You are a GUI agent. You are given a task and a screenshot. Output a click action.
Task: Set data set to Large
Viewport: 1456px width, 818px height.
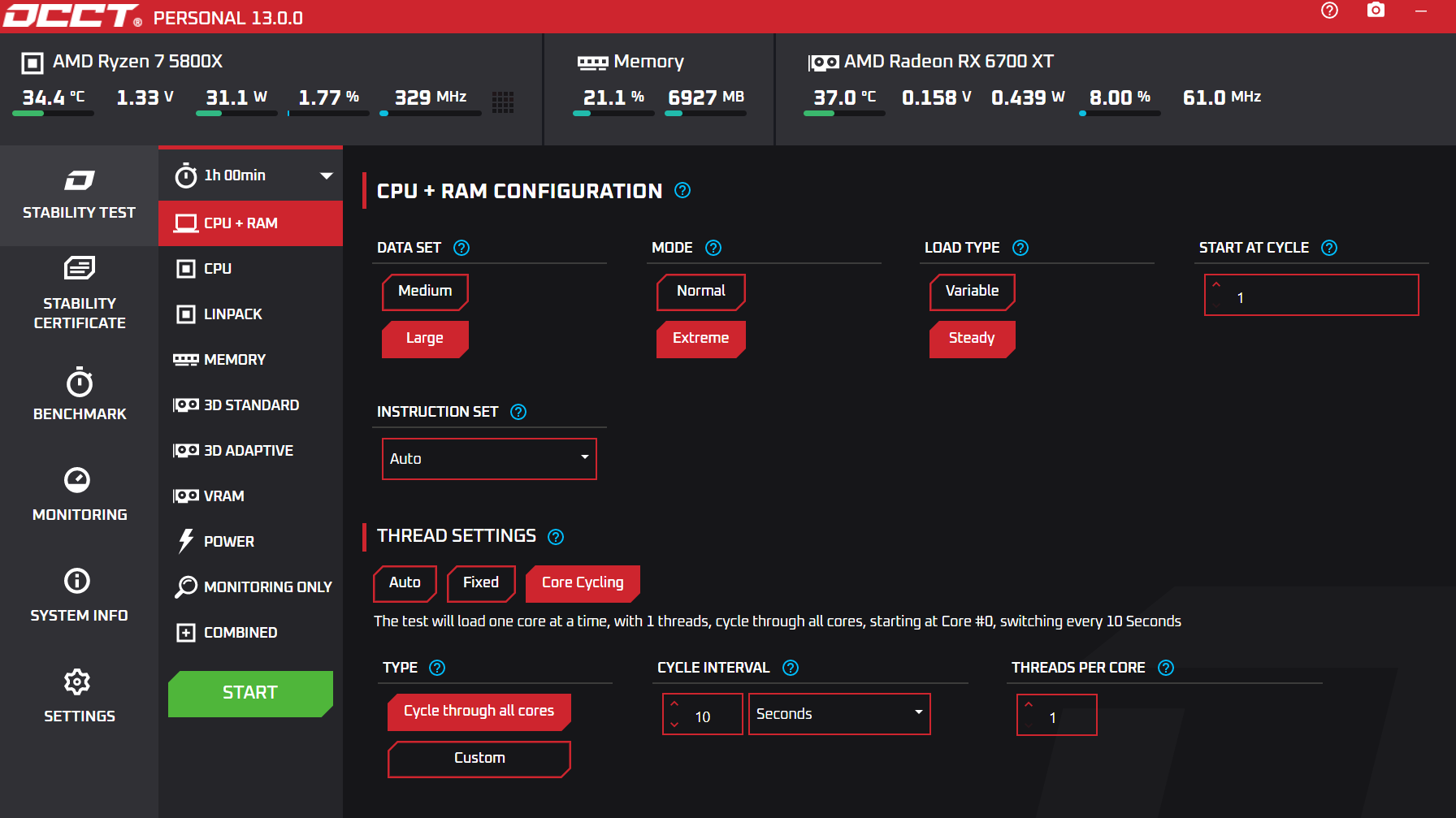tap(425, 339)
